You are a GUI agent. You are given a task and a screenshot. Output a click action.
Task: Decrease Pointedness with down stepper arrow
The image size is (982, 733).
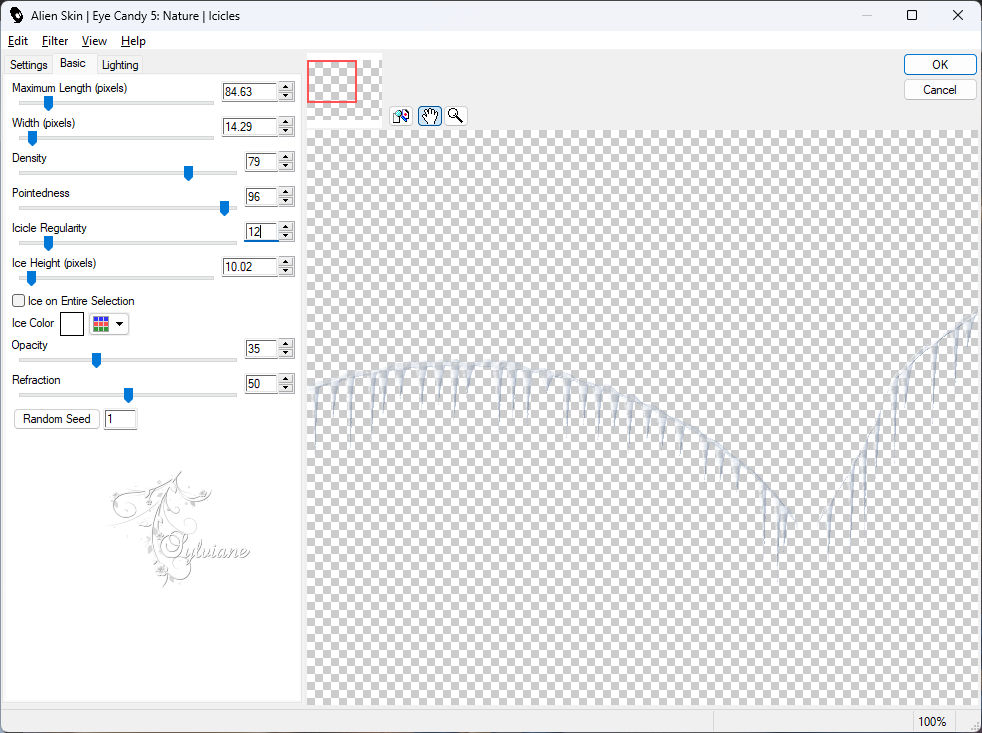[x=286, y=202]
